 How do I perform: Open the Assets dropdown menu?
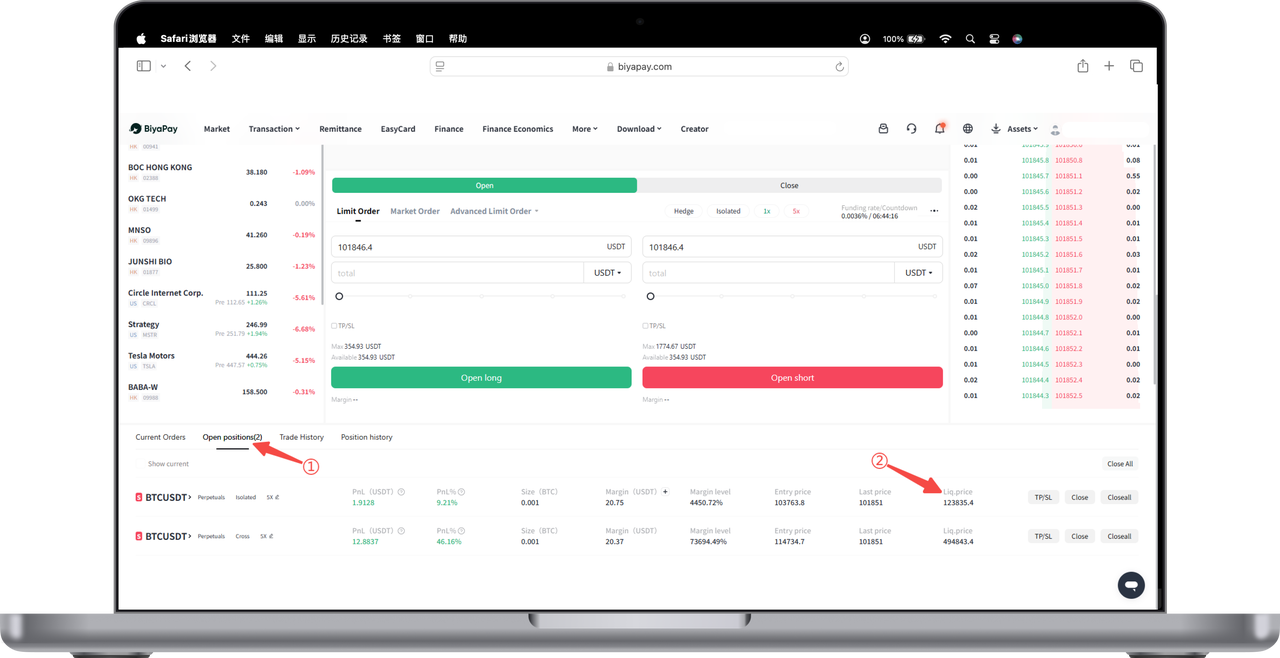1014,129
